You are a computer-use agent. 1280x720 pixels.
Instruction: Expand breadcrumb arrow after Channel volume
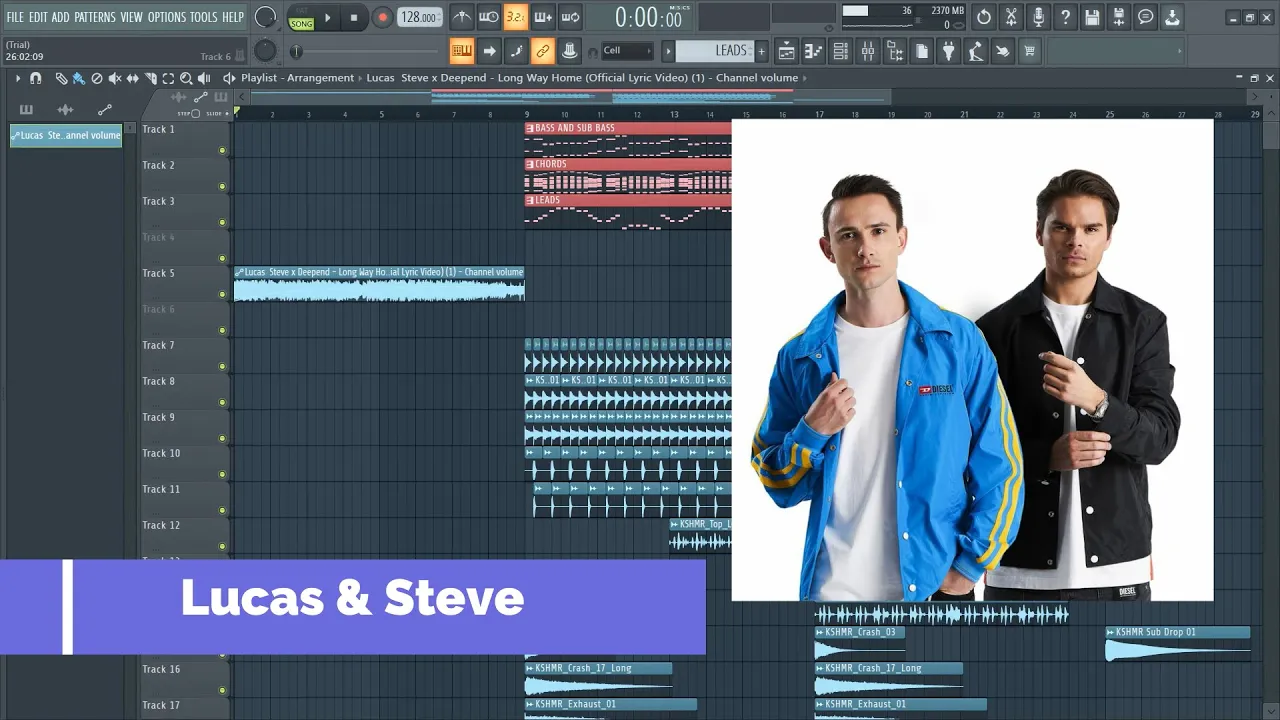(x=805, y=78)
